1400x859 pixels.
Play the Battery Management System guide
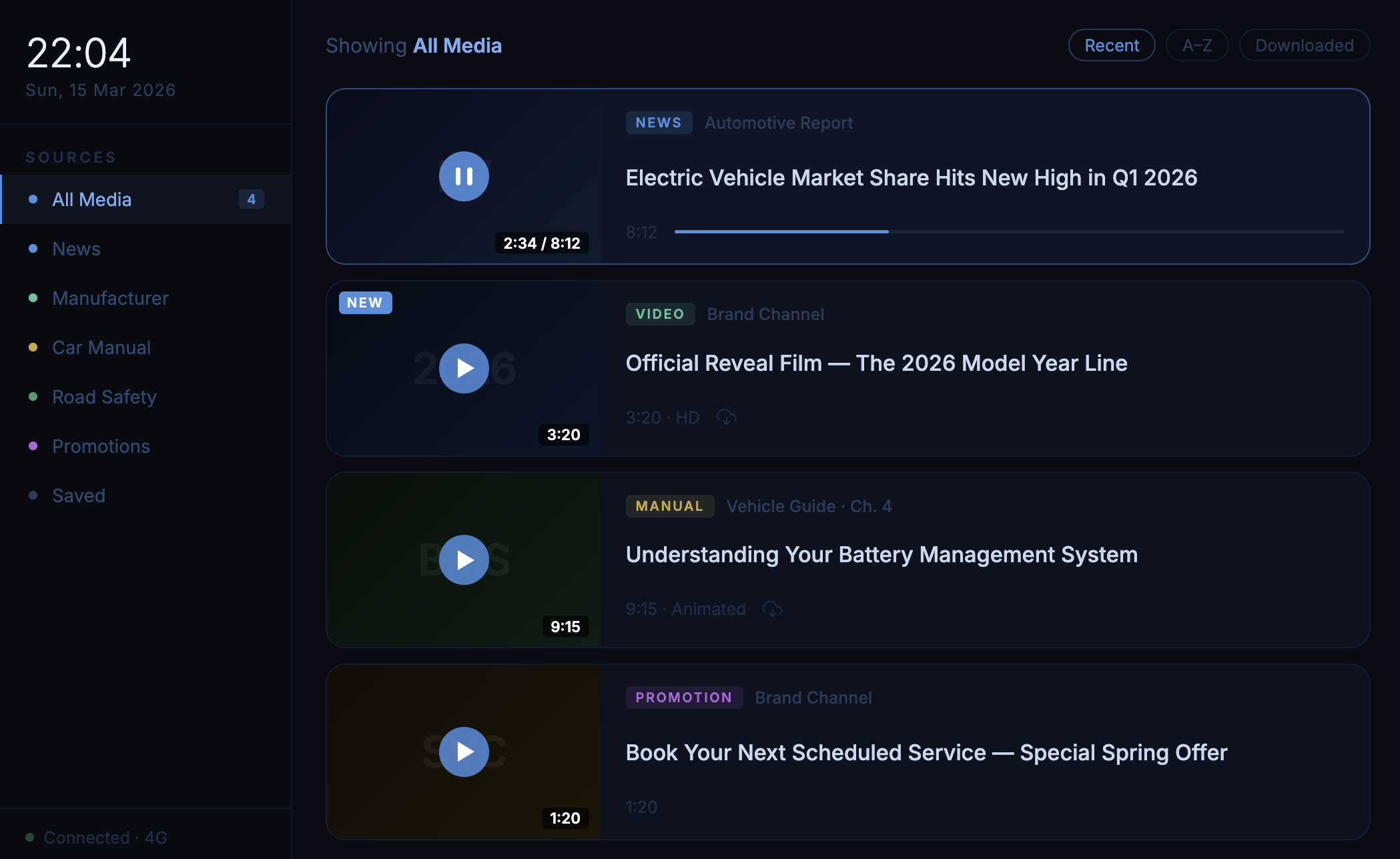pos(464,560)
